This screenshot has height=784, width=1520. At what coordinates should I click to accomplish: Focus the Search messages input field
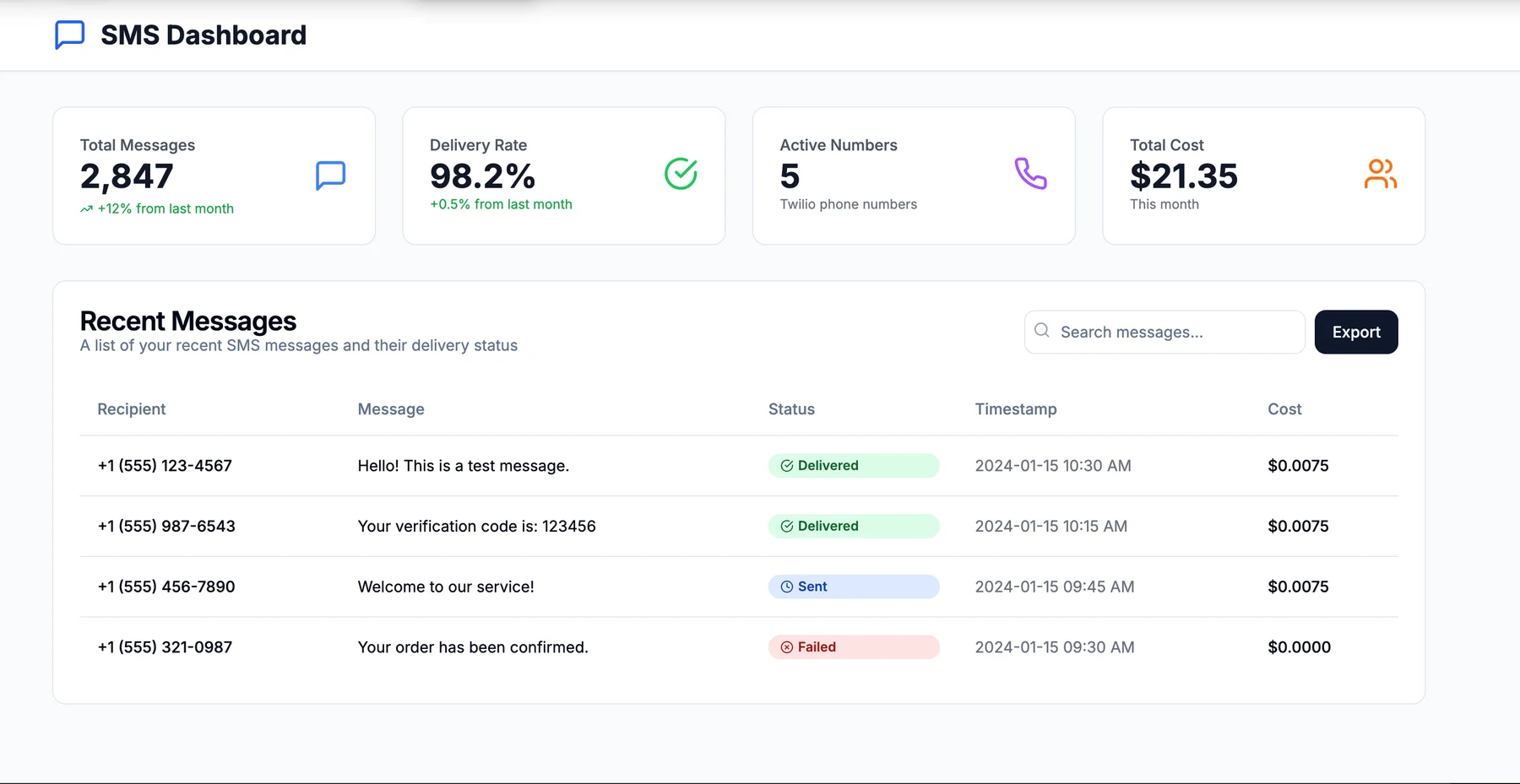(x=1164, y=332)
